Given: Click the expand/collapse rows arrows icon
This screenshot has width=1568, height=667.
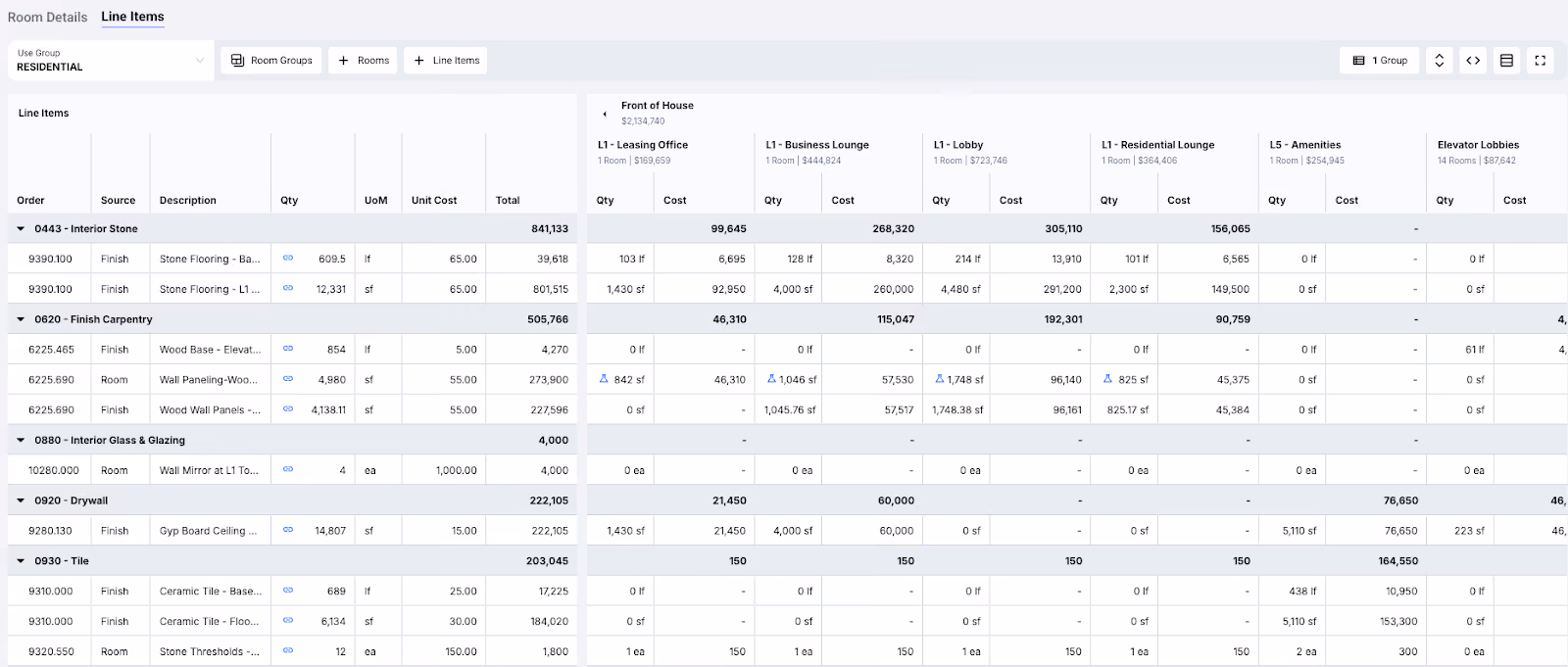Looking at the screenshot, I should click(x=1439, y=61).
